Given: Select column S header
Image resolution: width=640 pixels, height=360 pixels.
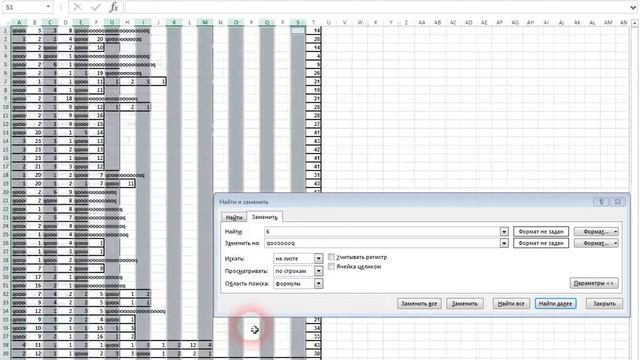Looking at the screenshot, I should pyautogui.click(x=298, y=22).
